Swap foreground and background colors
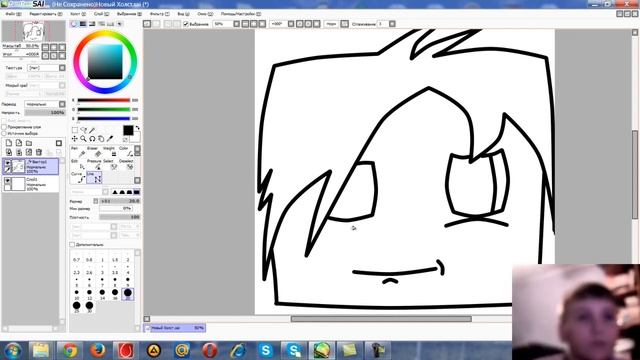Screen dimensions: 640x360 (138, 128)
